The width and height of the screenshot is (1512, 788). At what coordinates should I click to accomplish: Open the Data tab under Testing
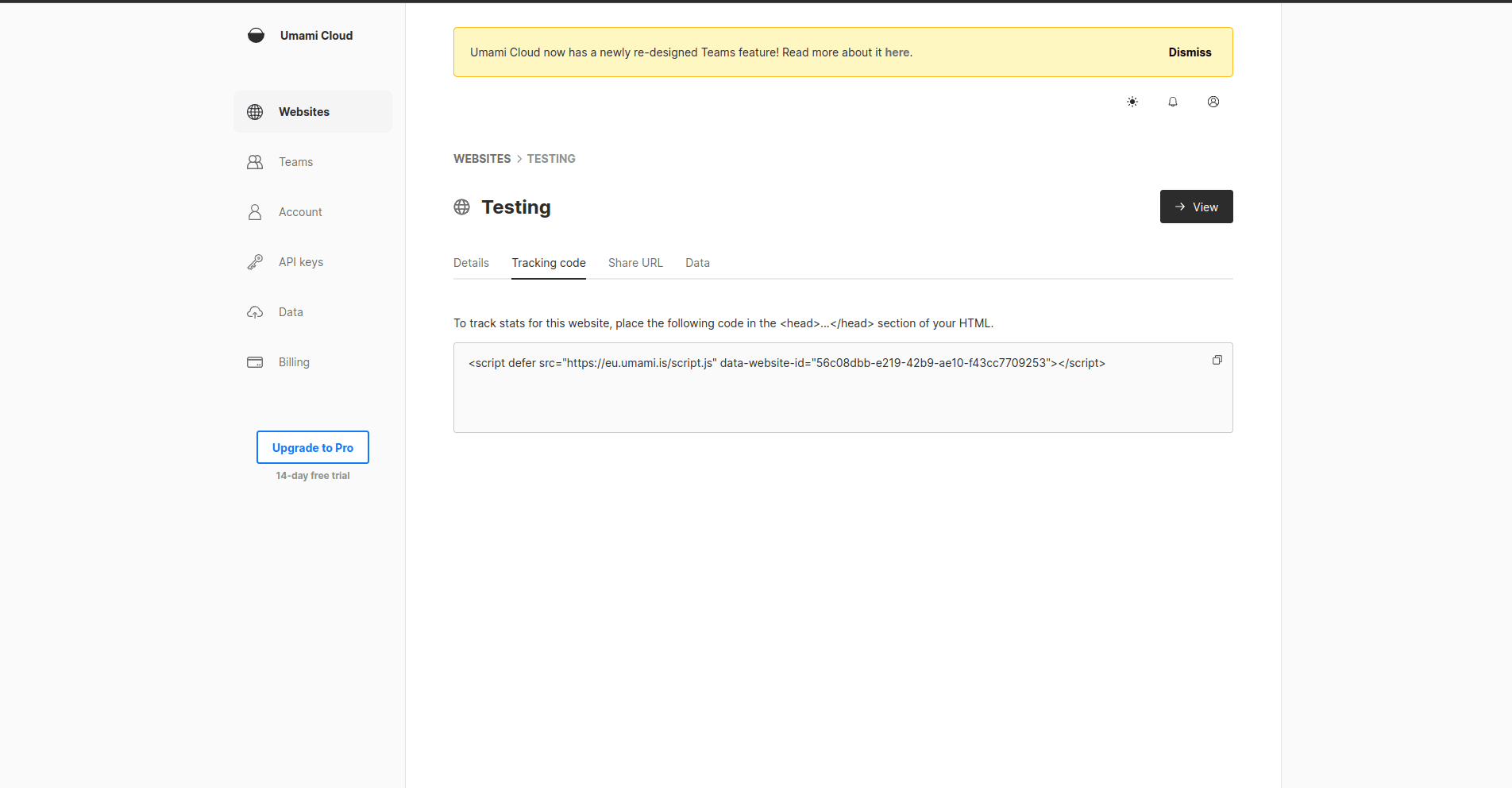coord(698,263)
